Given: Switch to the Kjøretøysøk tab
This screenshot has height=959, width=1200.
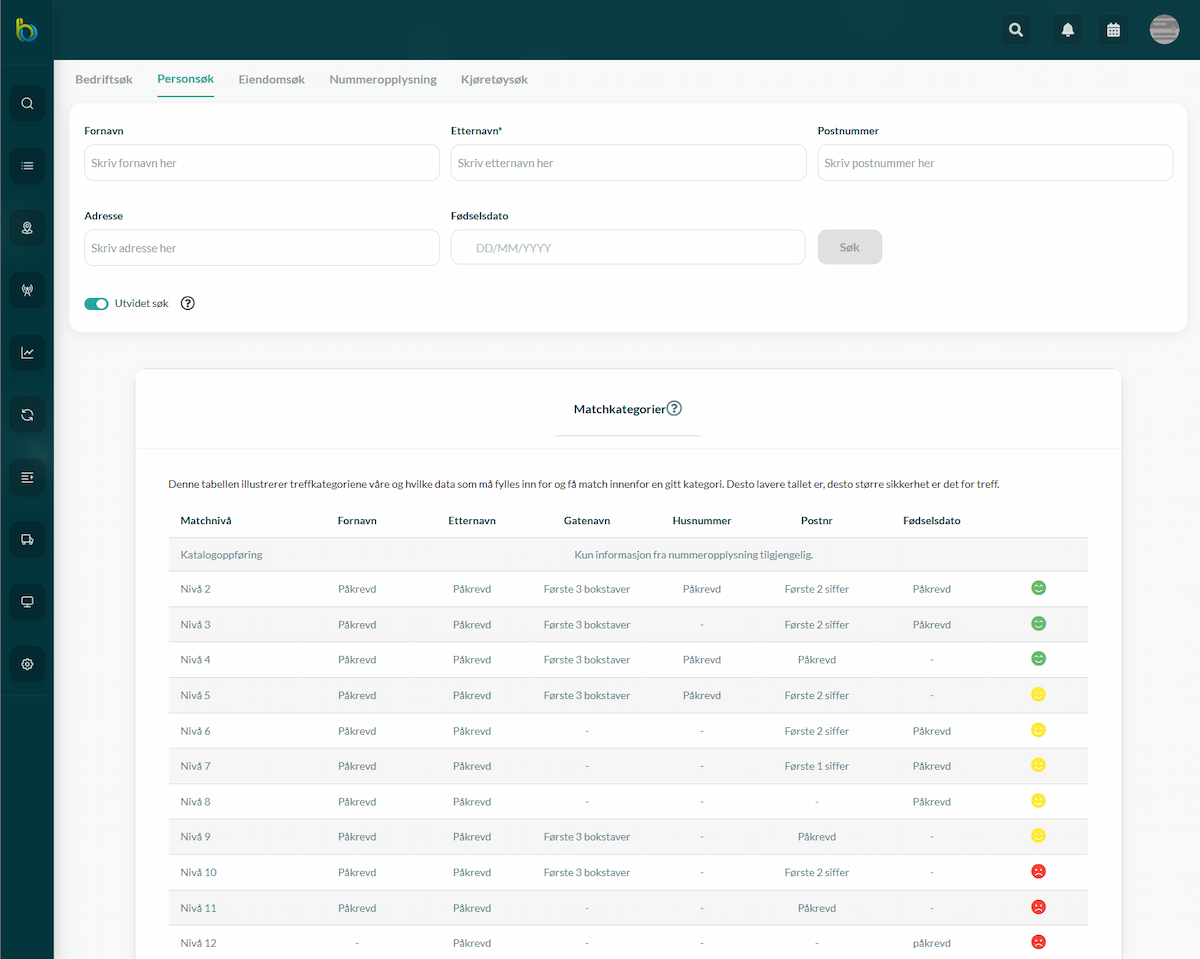Looking at the screenshot, I should 494,79.
